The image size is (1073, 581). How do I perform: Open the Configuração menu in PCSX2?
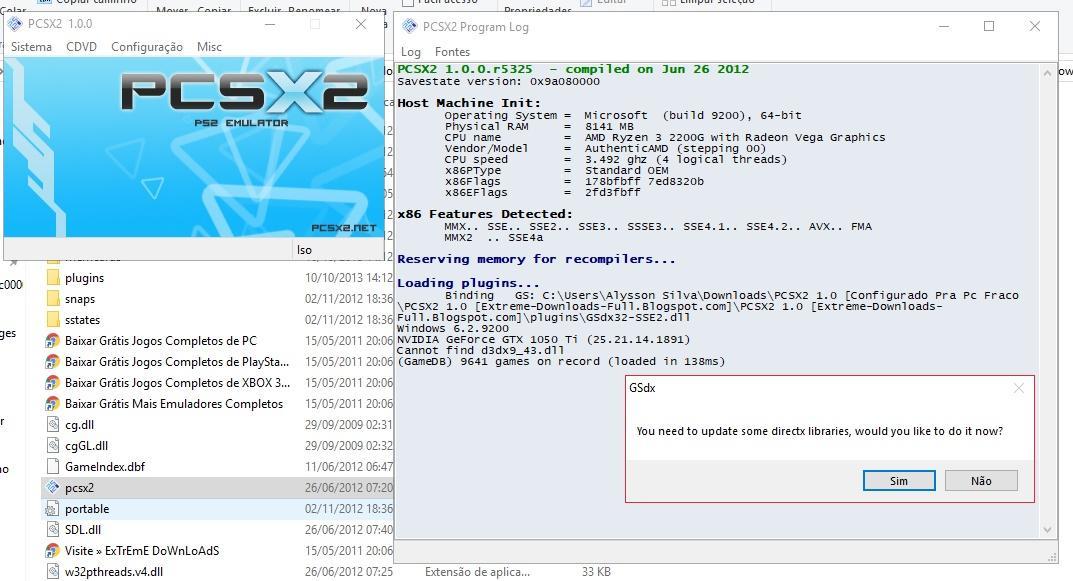147,47
